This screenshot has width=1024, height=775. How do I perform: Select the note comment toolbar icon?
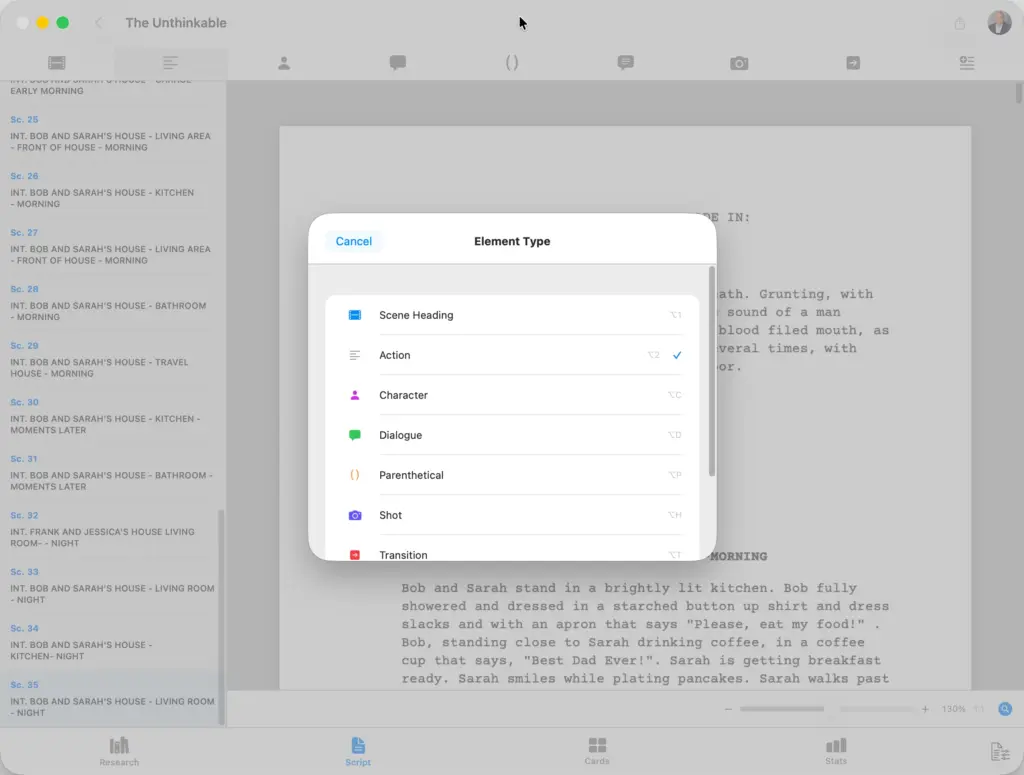(626, 63)
